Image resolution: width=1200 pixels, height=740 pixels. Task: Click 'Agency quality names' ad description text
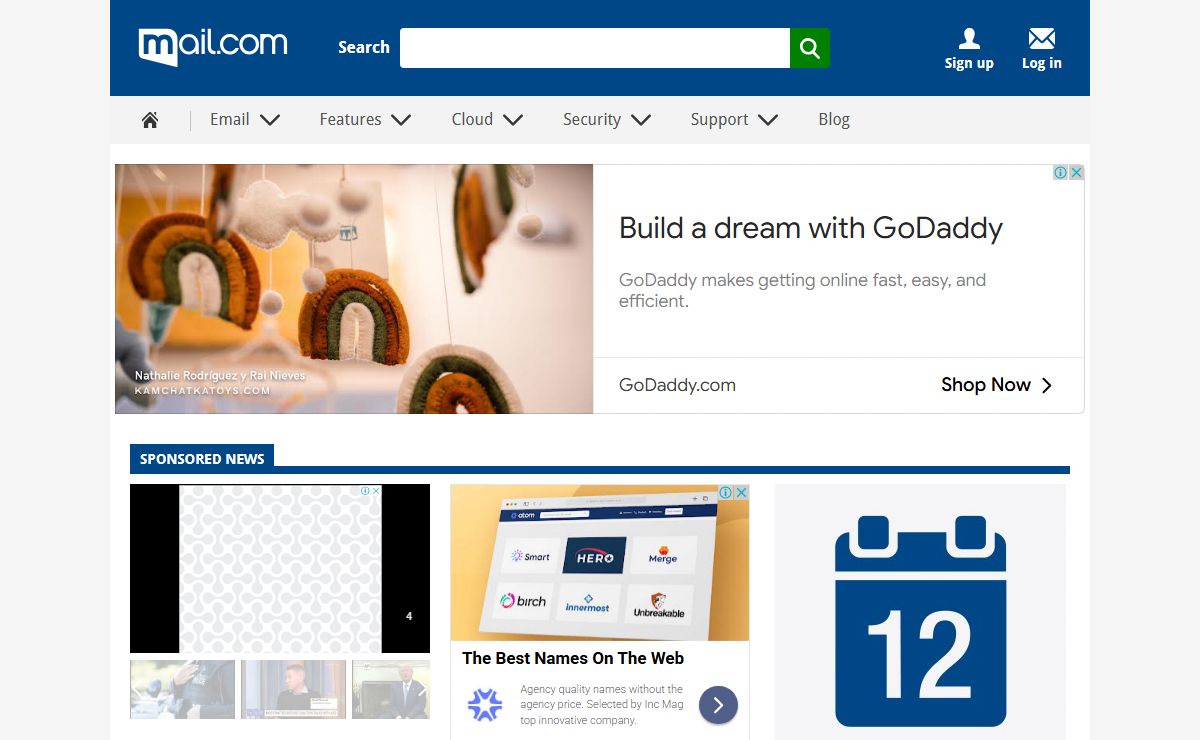602,705
